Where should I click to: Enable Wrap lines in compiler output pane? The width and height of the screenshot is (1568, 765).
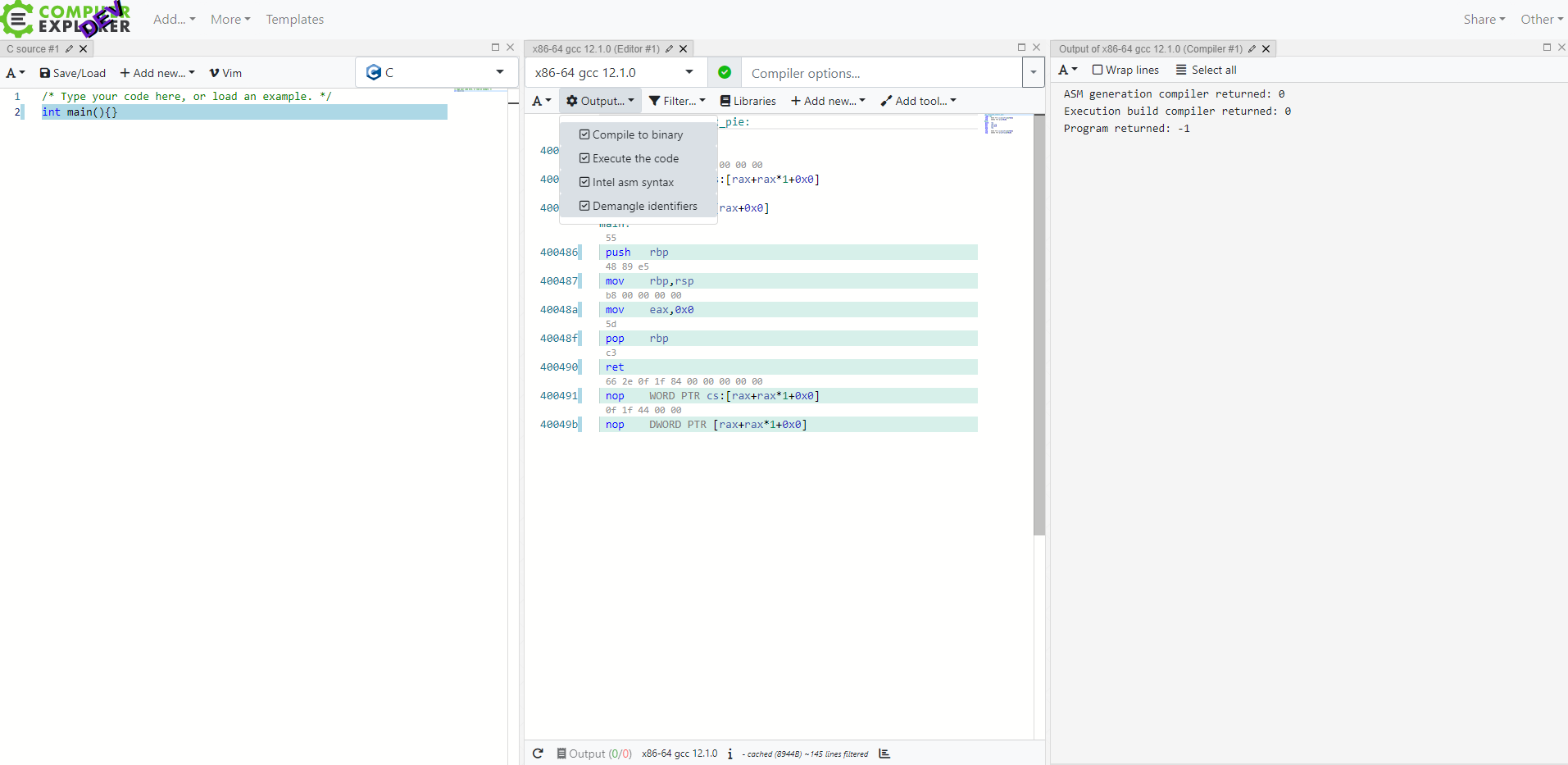pos(1097,70)
